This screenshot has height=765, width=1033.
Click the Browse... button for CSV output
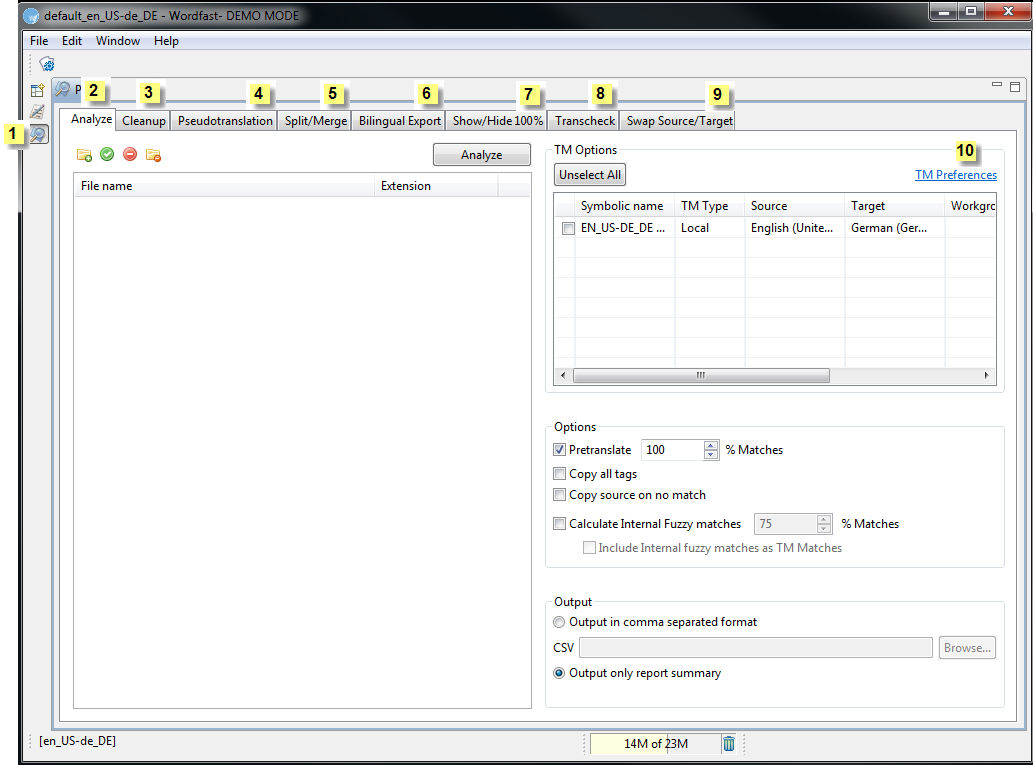967,648
